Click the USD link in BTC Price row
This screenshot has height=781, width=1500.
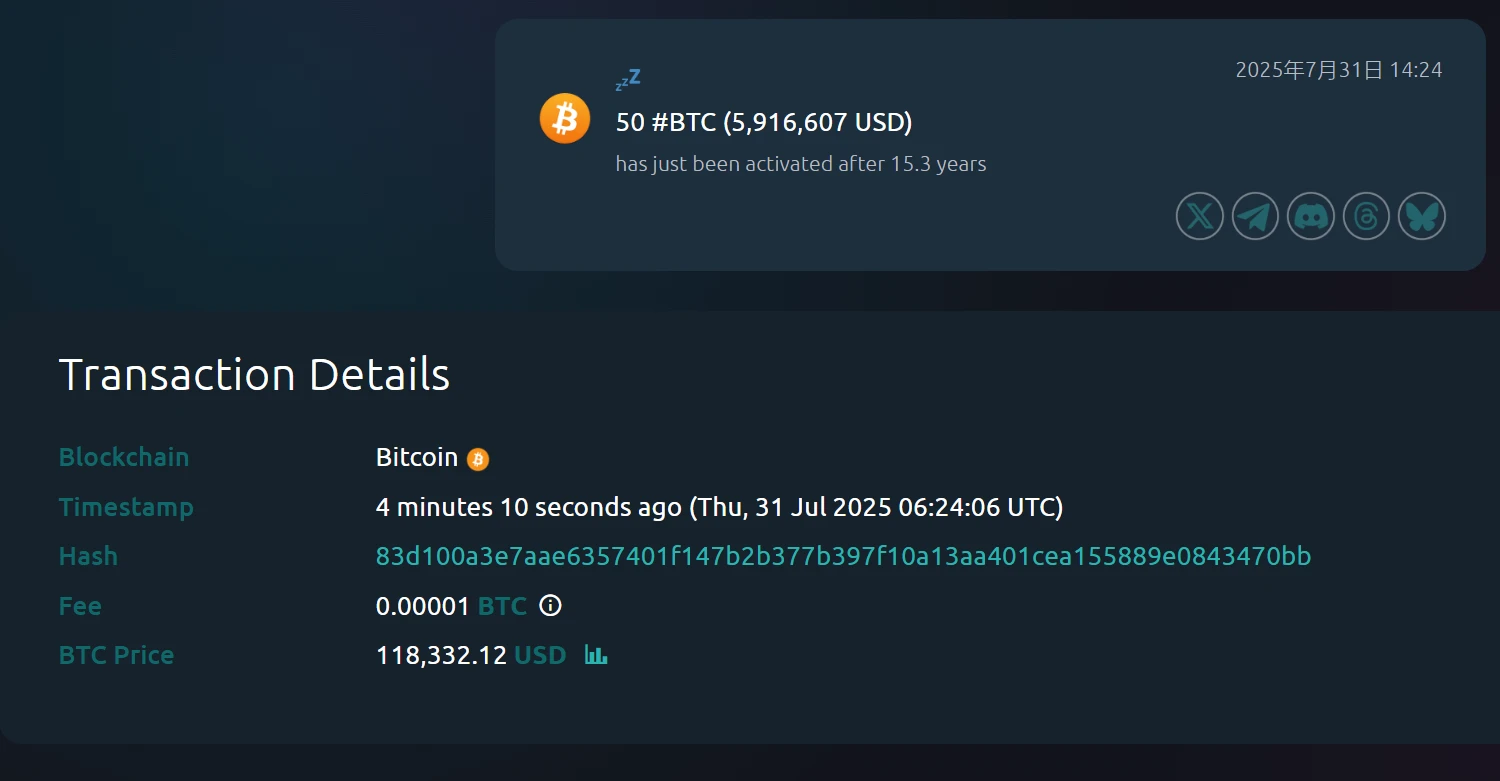[540, 655]
